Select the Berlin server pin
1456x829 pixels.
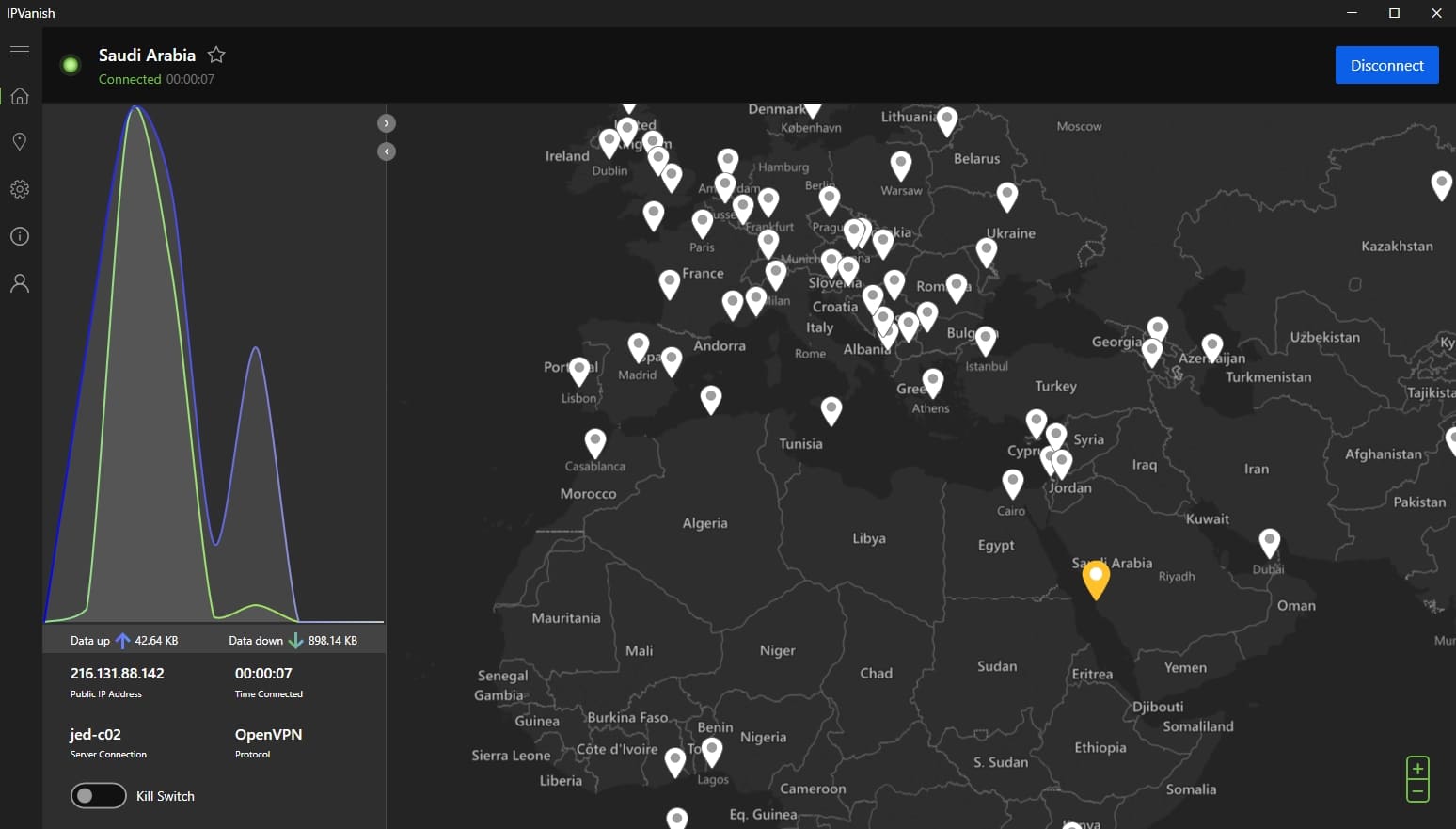tap(829, 200)
